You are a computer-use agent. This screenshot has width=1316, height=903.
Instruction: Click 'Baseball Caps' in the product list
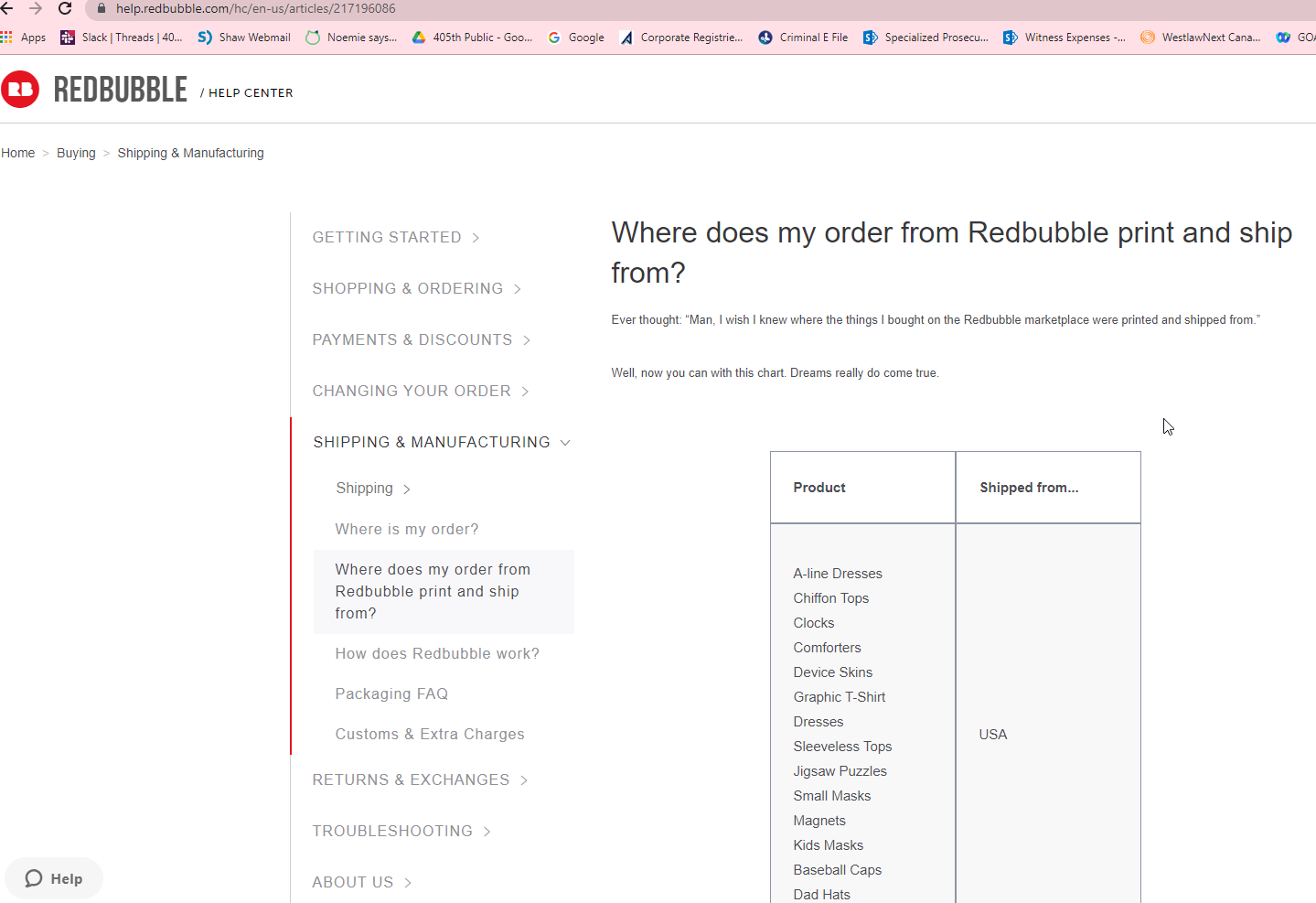(x=838, y=870)
